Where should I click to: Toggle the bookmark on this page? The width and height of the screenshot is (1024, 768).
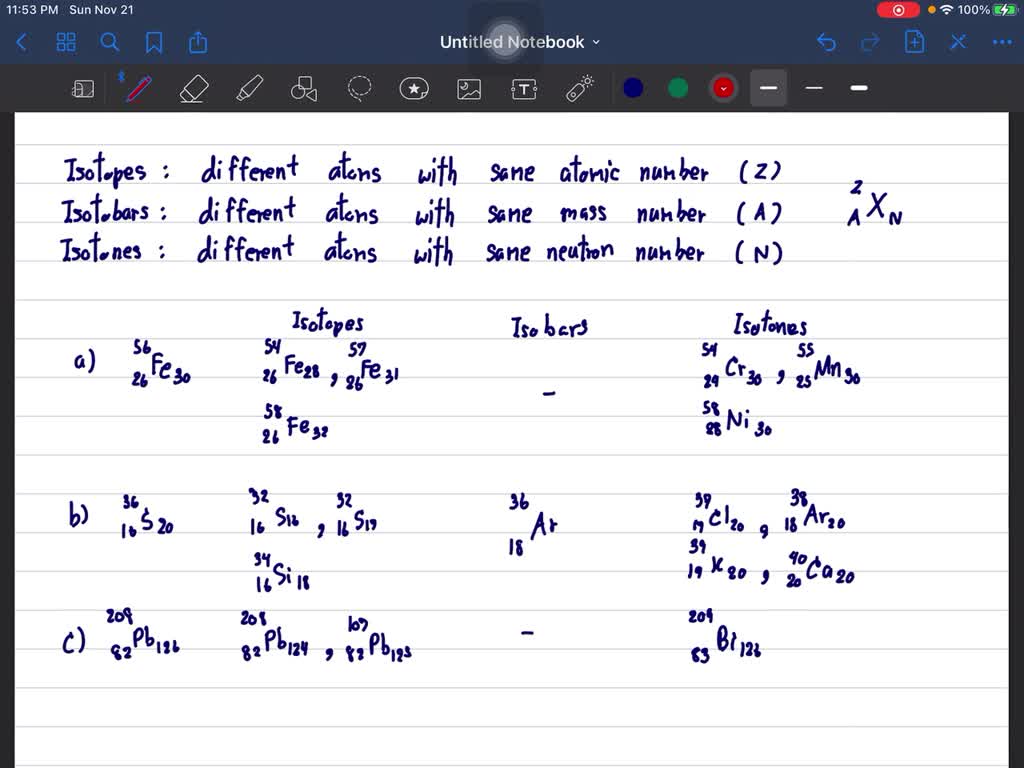tap(152, 42)
